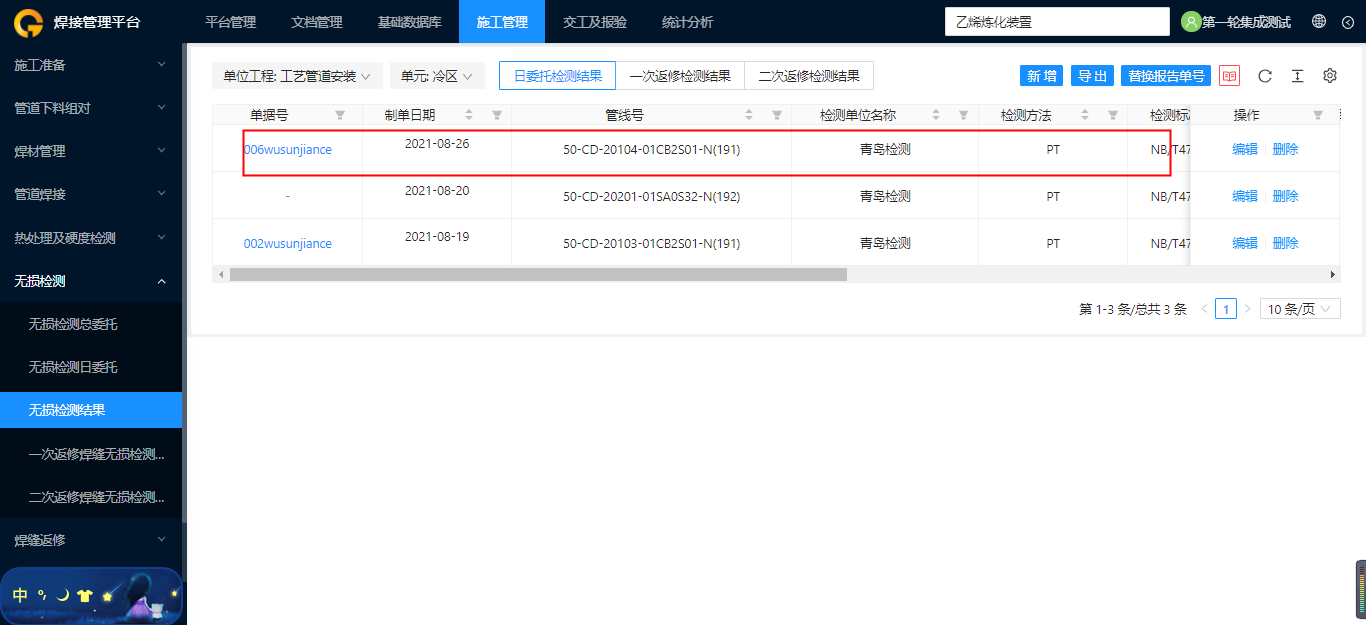Expand 焊材管理 sidebar menu
This screenshot has width=1366, height=625.
[x=91, y=151]
